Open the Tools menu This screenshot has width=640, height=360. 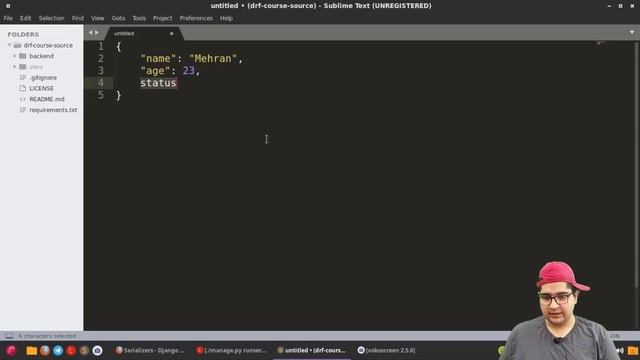pyautogui.click(x=139, y=18)
